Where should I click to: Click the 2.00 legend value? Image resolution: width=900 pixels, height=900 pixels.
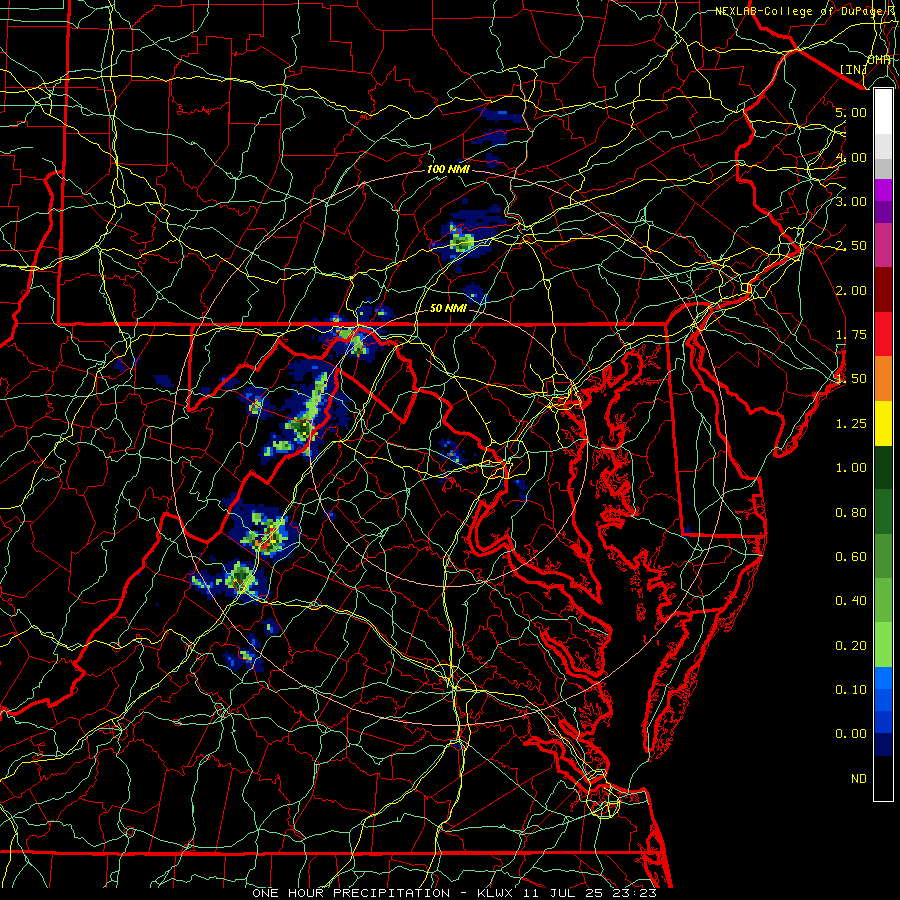point(851,290)
